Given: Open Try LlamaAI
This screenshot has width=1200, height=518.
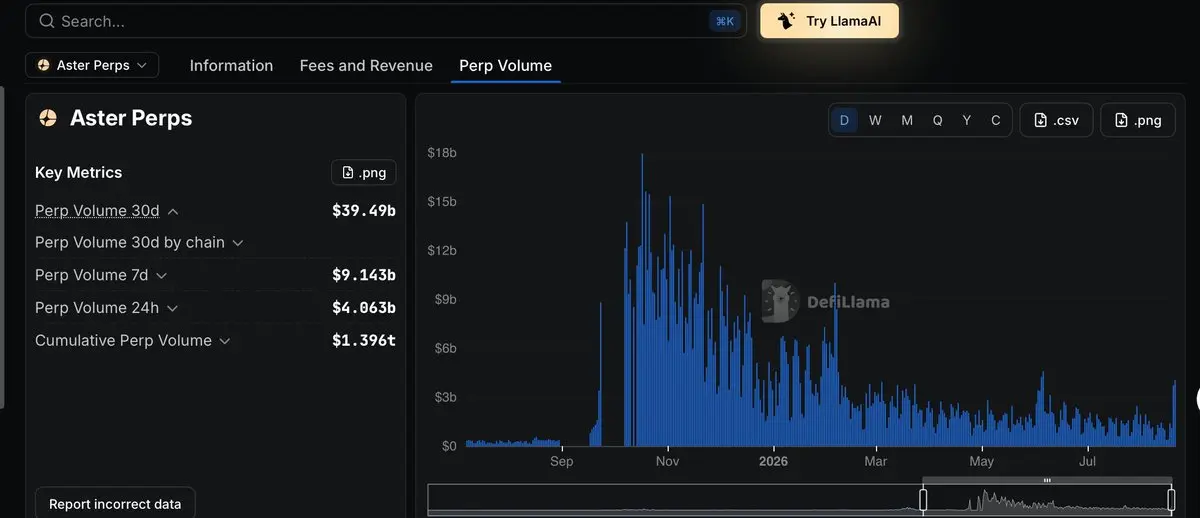Looking at the screenshot, I should pyautogui.click(x=829, y=21).
